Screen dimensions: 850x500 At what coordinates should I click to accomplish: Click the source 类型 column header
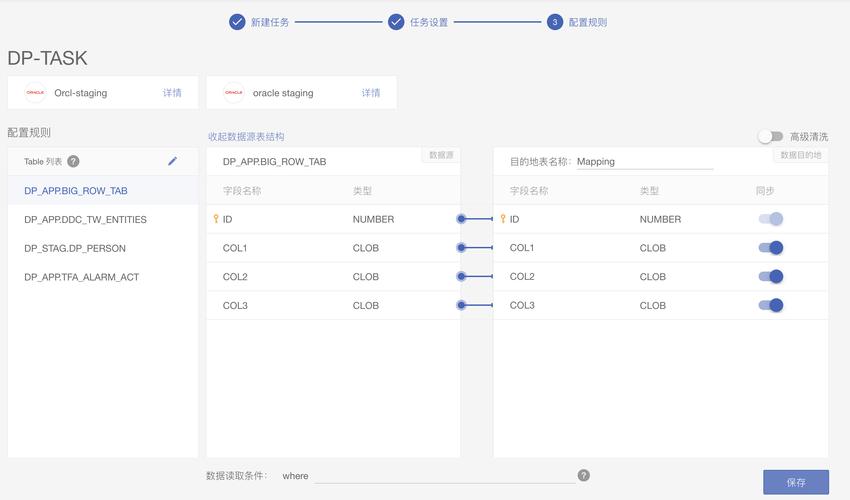point(362,191)
